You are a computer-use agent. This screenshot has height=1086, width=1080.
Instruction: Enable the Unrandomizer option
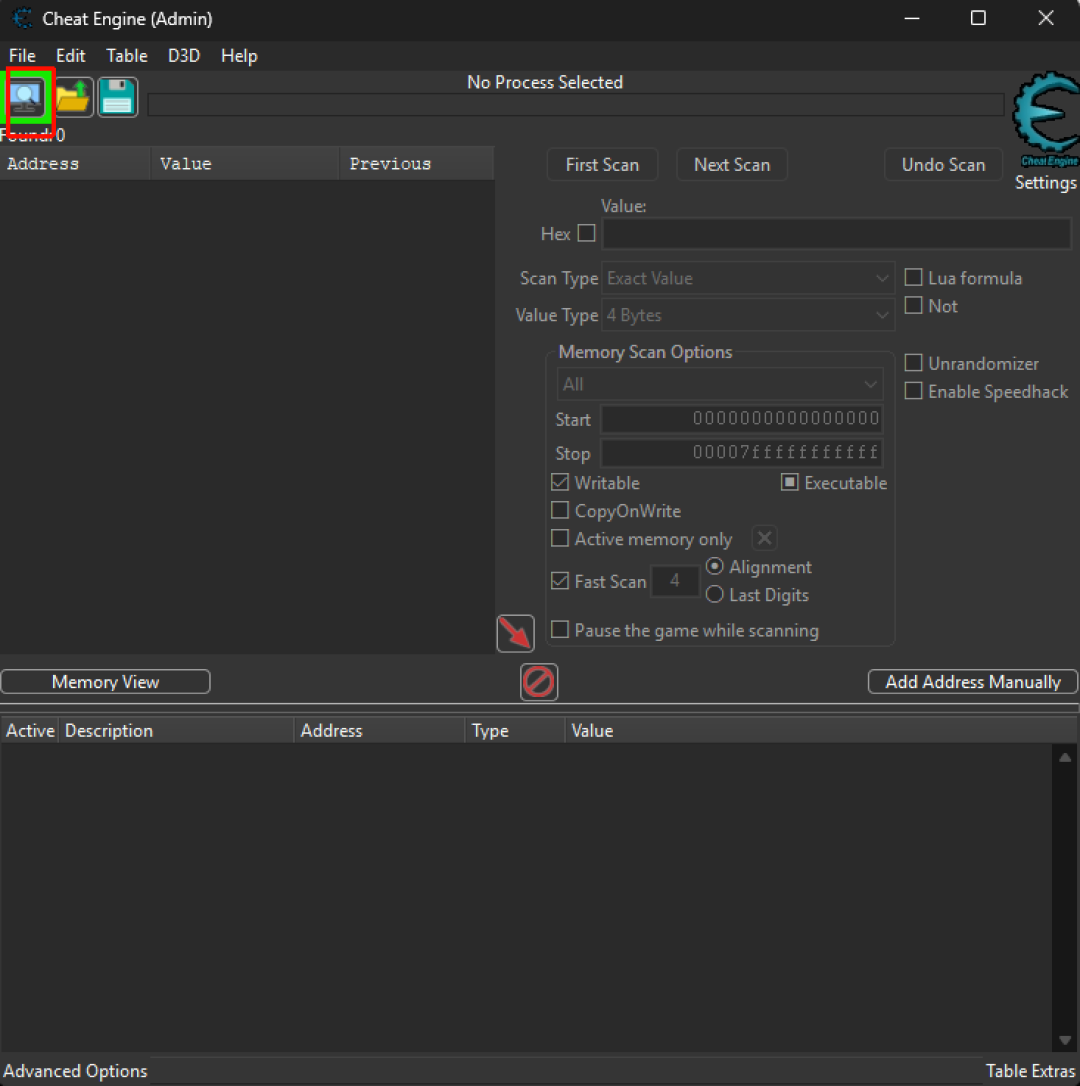(914, 363)
